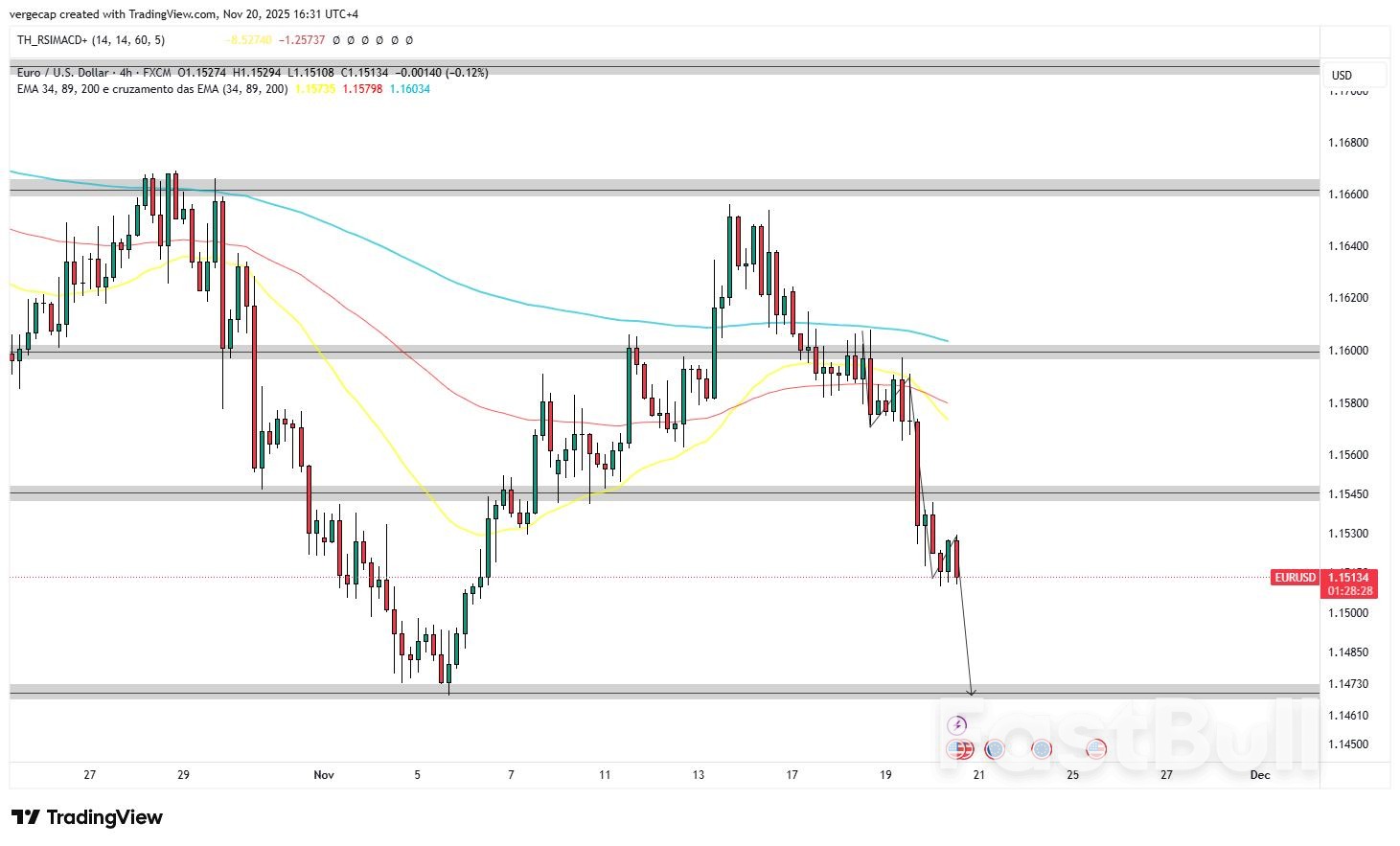Screen dimensions: 1400x846
Task: Click the overlapping US-UK flags economic event icon
Action: click(x=960, y=750)
